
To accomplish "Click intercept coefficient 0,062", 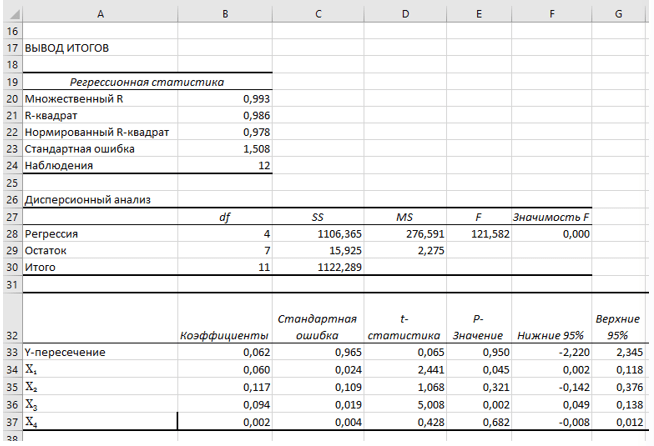I will point(225,352).
